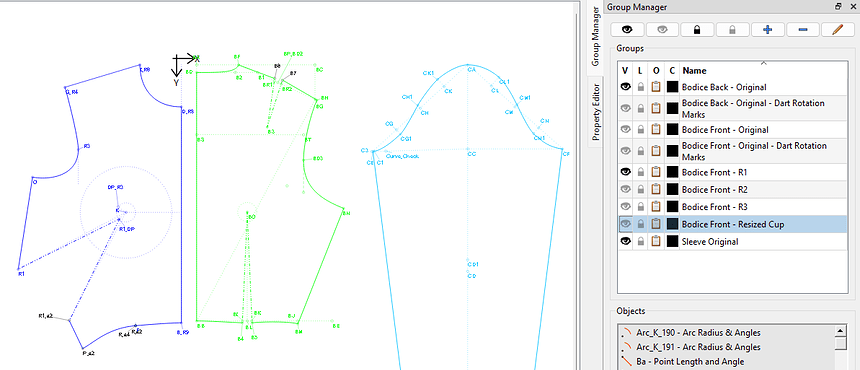This screenshot has width=860, height=370.
Task: Click the V visibility column header
Action: click(x=625, y=71)
